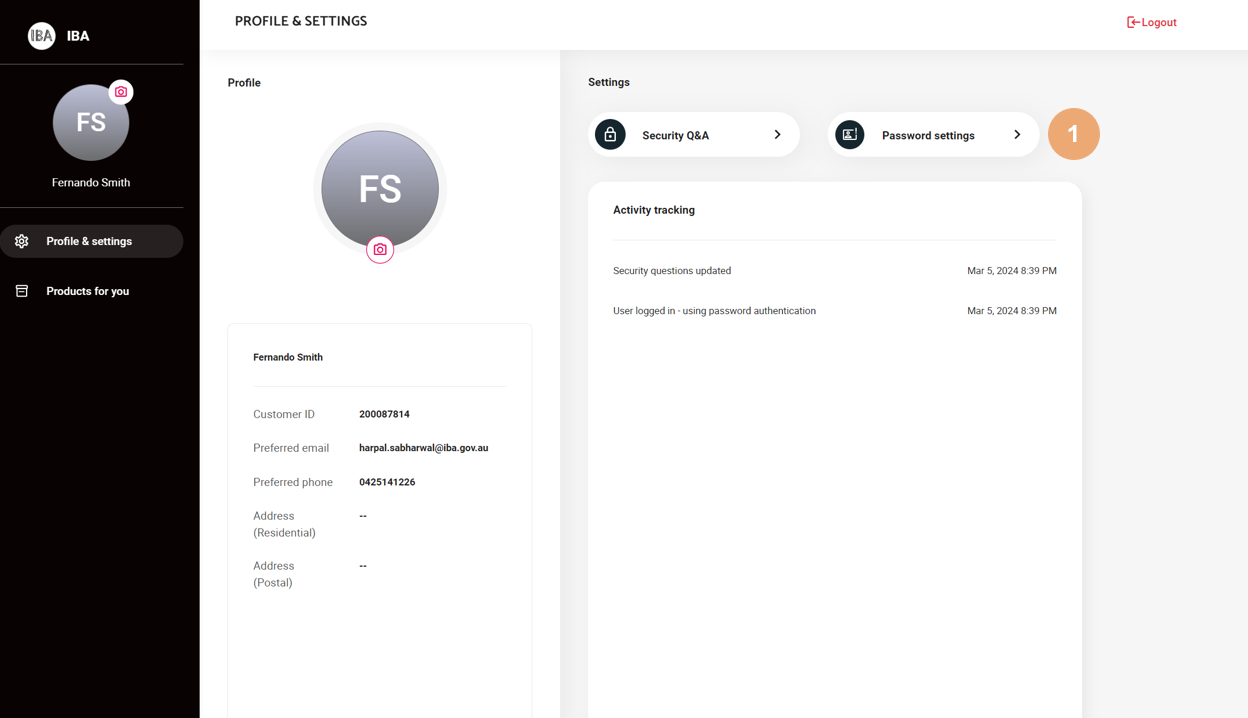Log out using the Logout link

point(1158,22)
